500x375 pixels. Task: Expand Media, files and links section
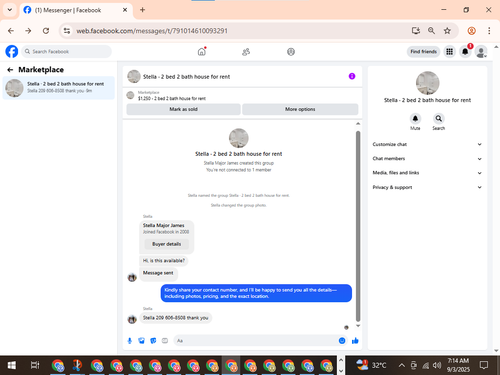click(427, 173)
